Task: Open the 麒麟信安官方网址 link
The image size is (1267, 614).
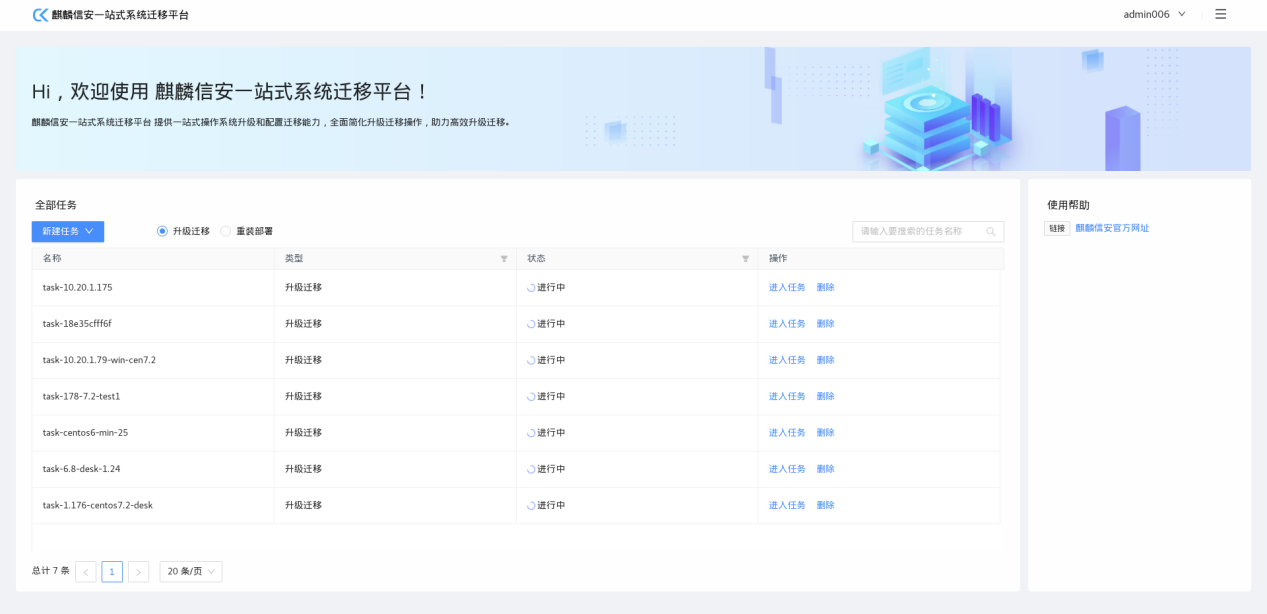Action: pos(1112,228)
